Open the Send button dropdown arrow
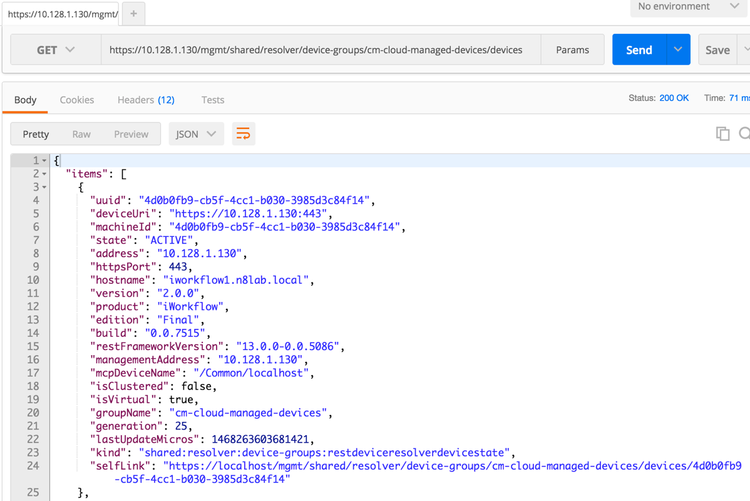Screen dimensions: 750x501 [x=678, y=50]
